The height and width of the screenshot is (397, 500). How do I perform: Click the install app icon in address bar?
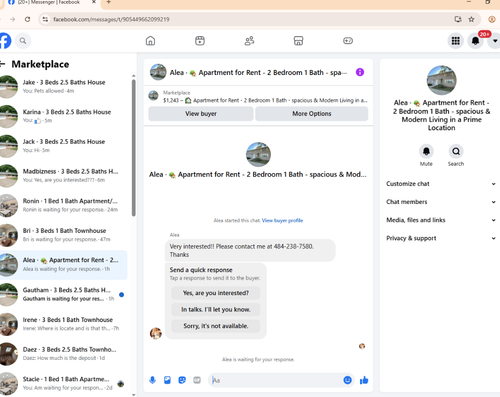tap(458, 19)
